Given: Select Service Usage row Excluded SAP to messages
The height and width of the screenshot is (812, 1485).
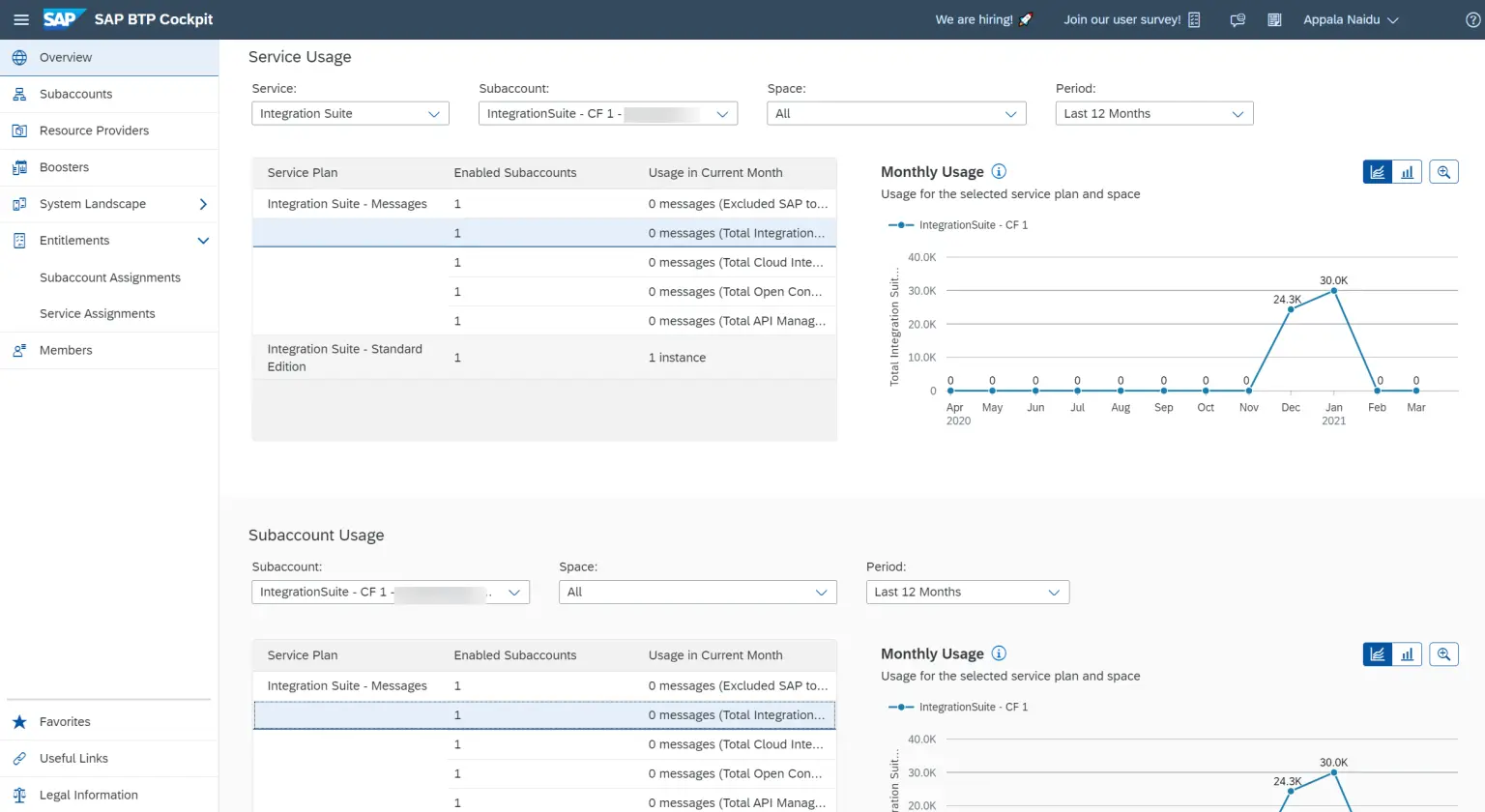Looking at the screenshot, I should click(544, 204).
